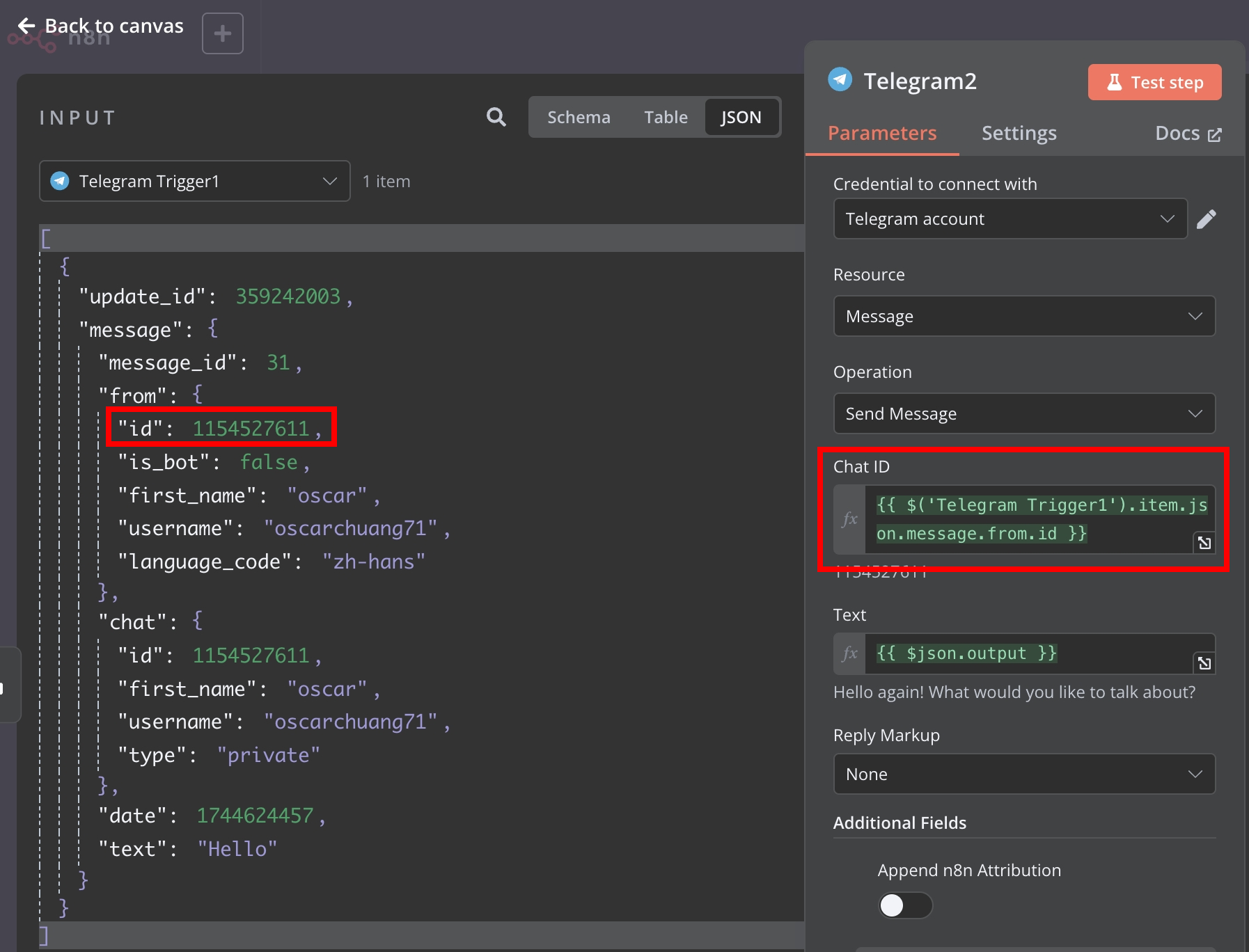
Task: Click the date value 1744624457
Action: click(x=255, y=816)
